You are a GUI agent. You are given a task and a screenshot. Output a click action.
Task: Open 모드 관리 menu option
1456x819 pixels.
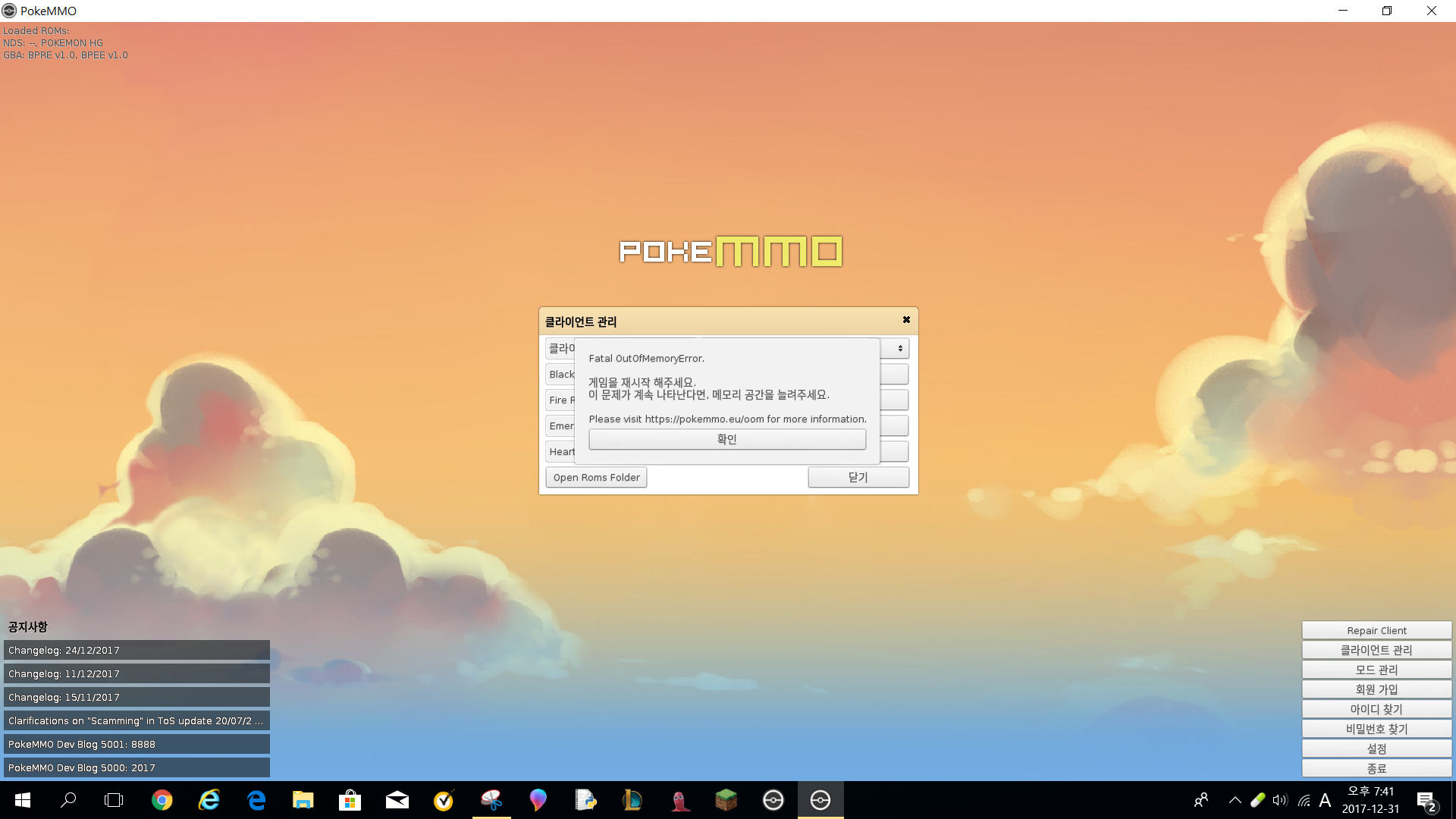(1376, 670)
